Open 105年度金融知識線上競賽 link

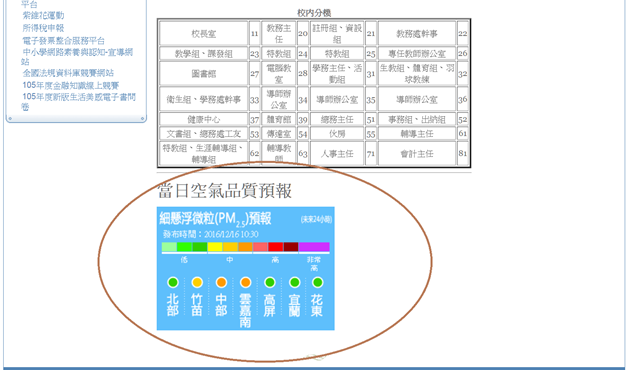pyautogui.click(x=71, y=85)
